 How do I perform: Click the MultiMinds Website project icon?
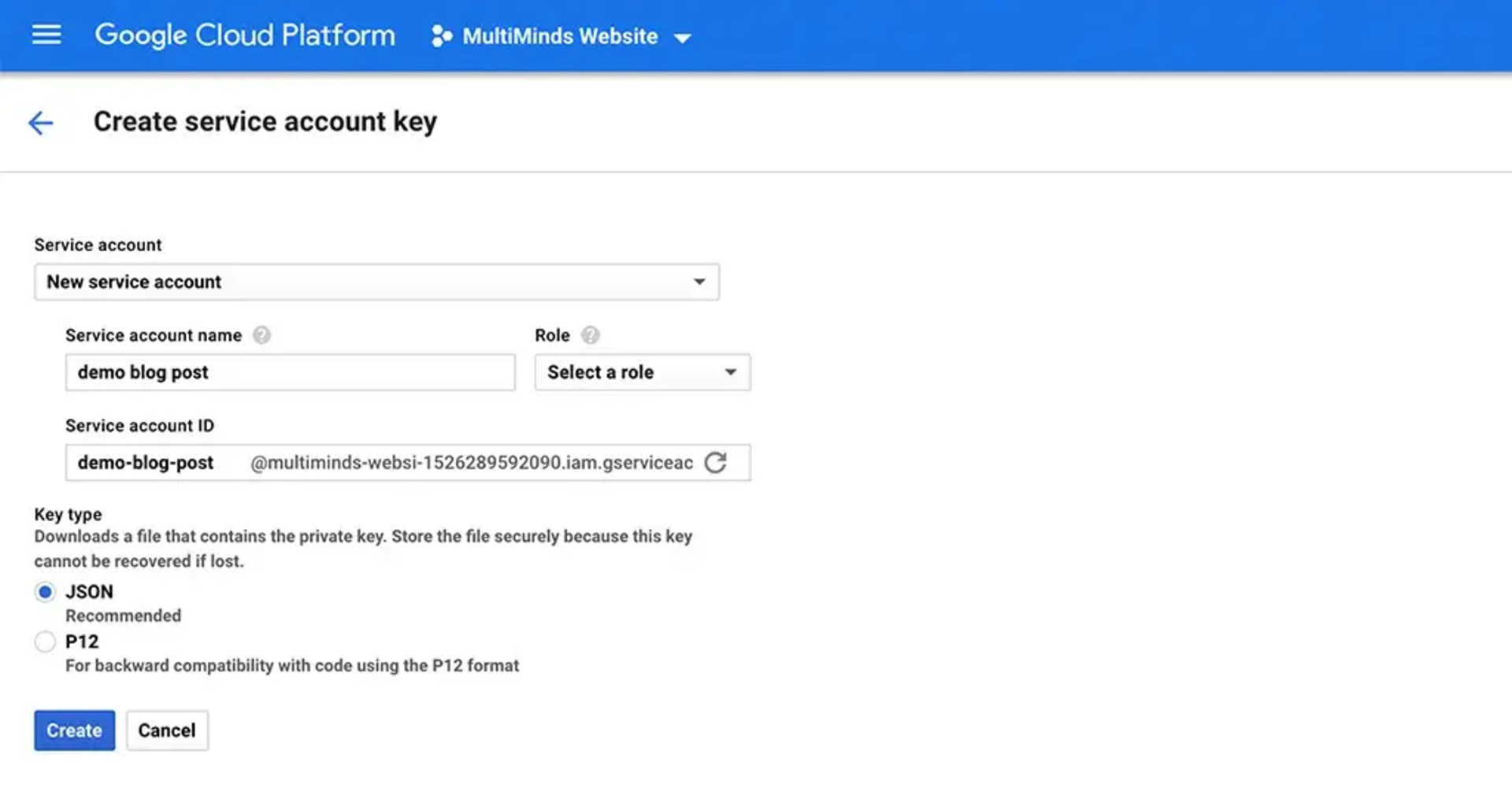coord(441,35)
